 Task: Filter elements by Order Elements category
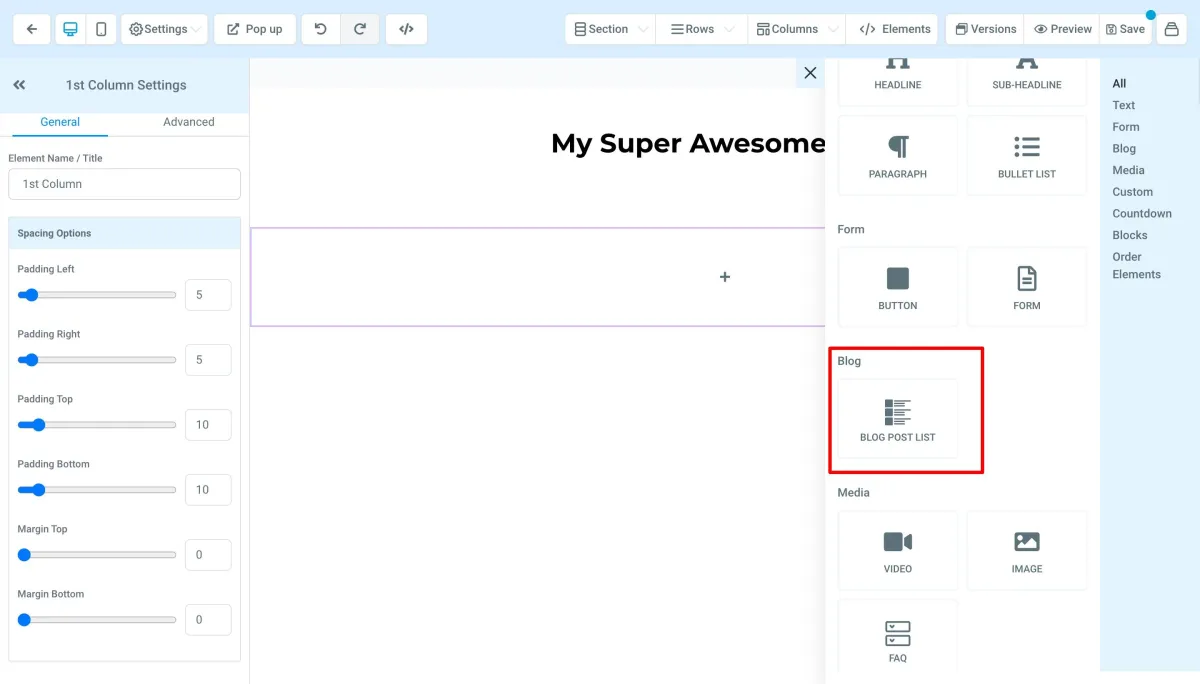click(x=1137, y=265)
